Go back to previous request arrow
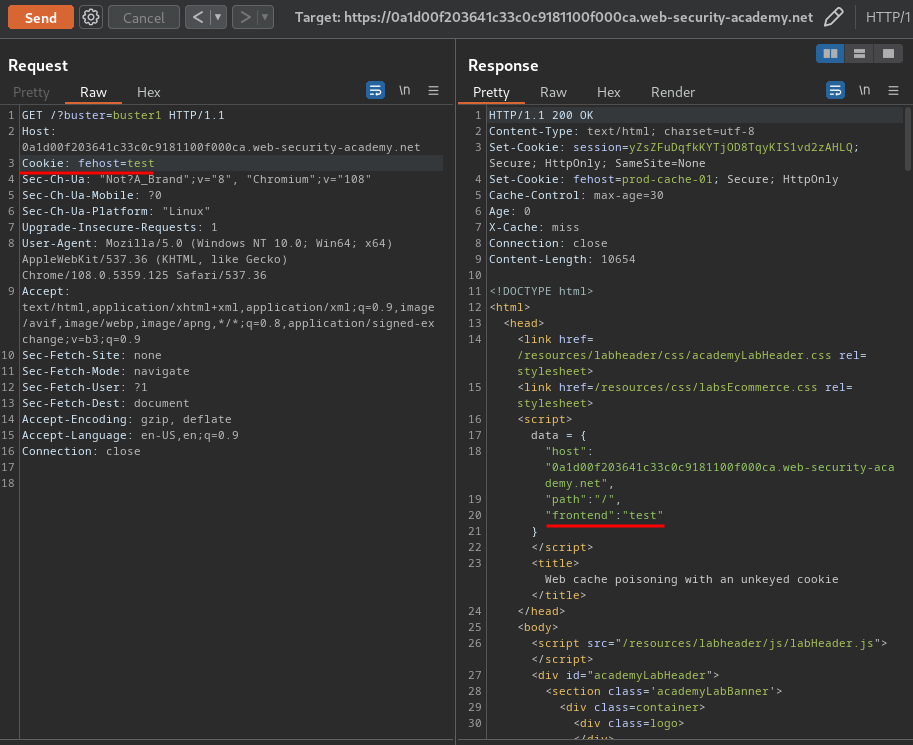913x745 pixels. click(x=198, y=17)
